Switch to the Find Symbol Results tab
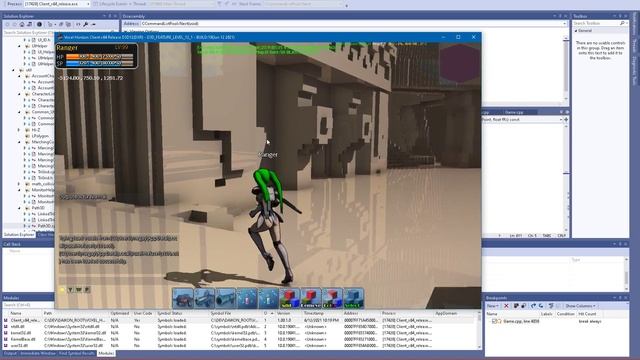This screenshot has width=640, height=360. coord(77,353)
